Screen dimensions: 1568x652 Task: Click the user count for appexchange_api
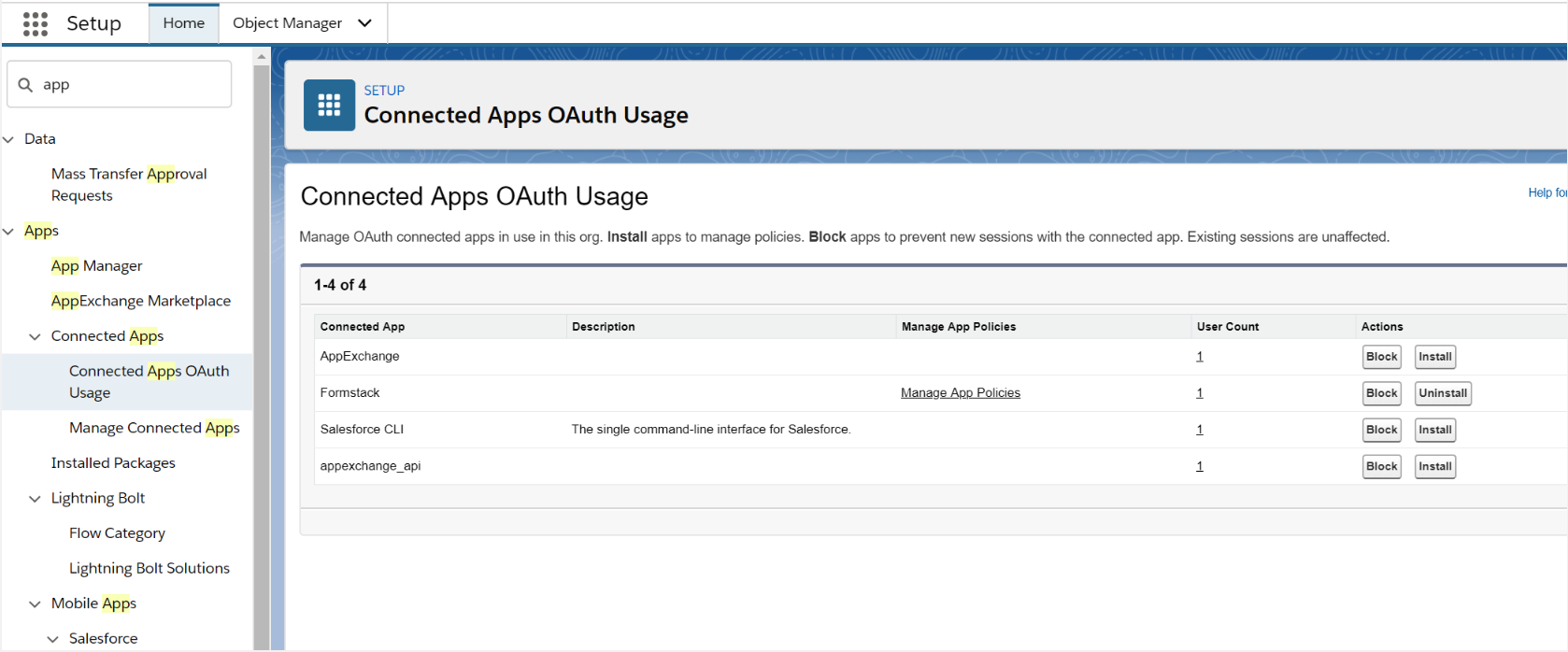click(x=1199, y=466)
